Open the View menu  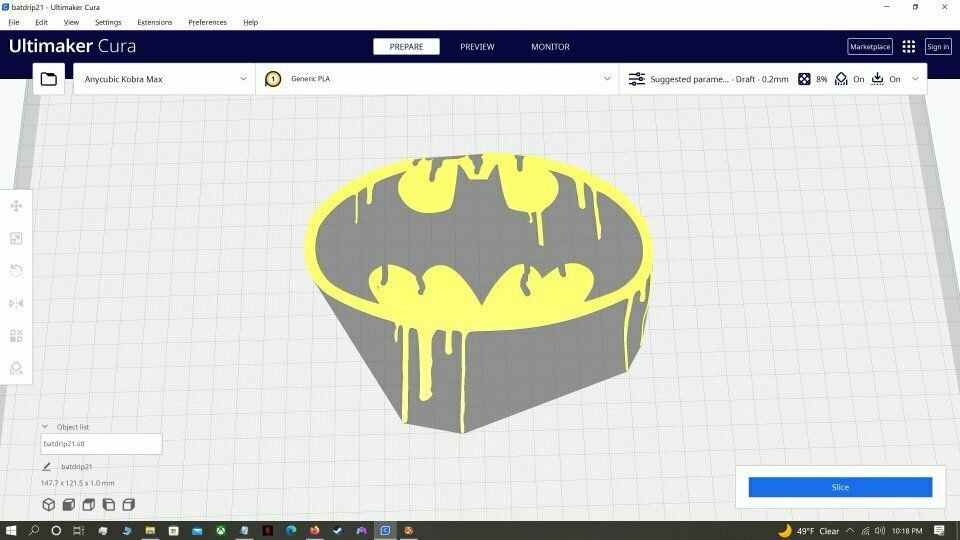pyautogui.click(x=71, y=22)
